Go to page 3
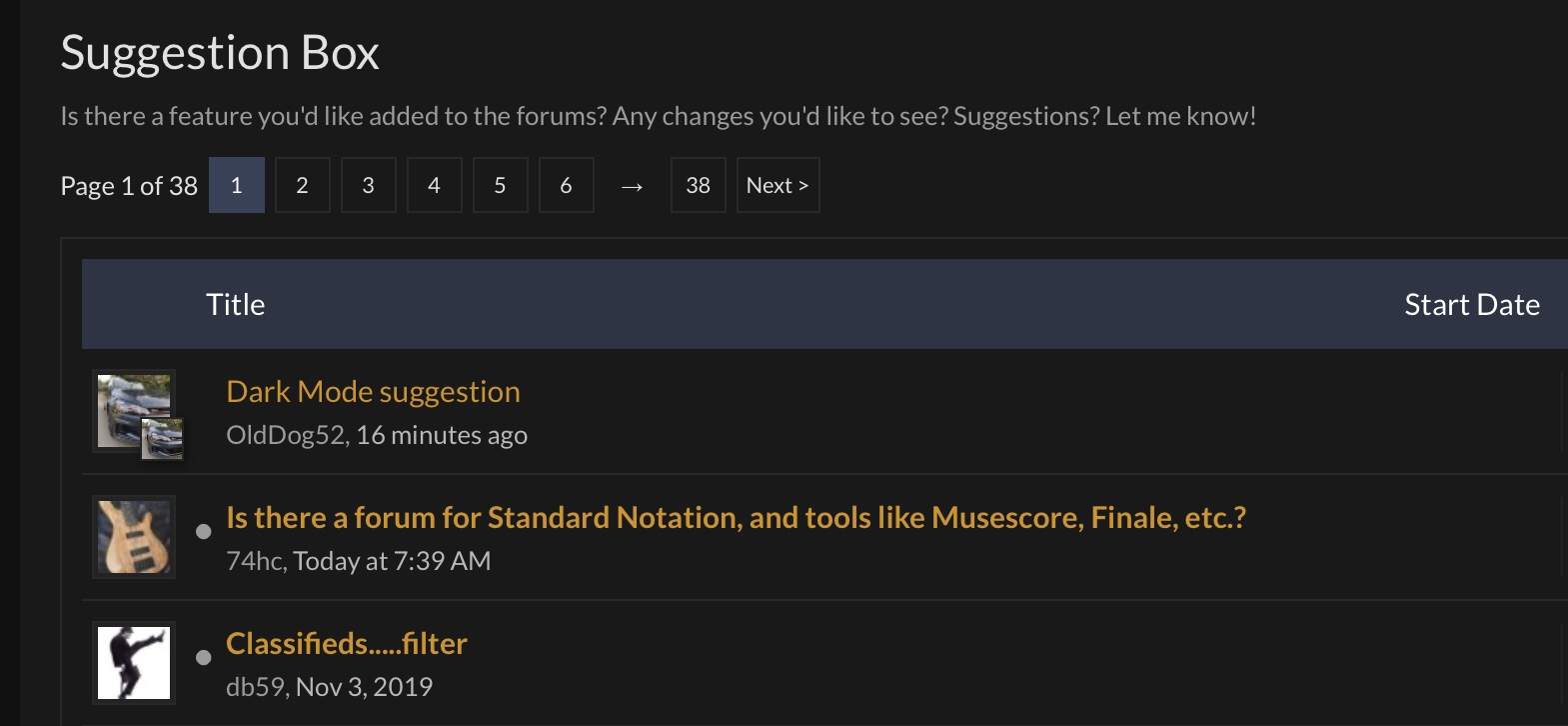 (368, 185)
